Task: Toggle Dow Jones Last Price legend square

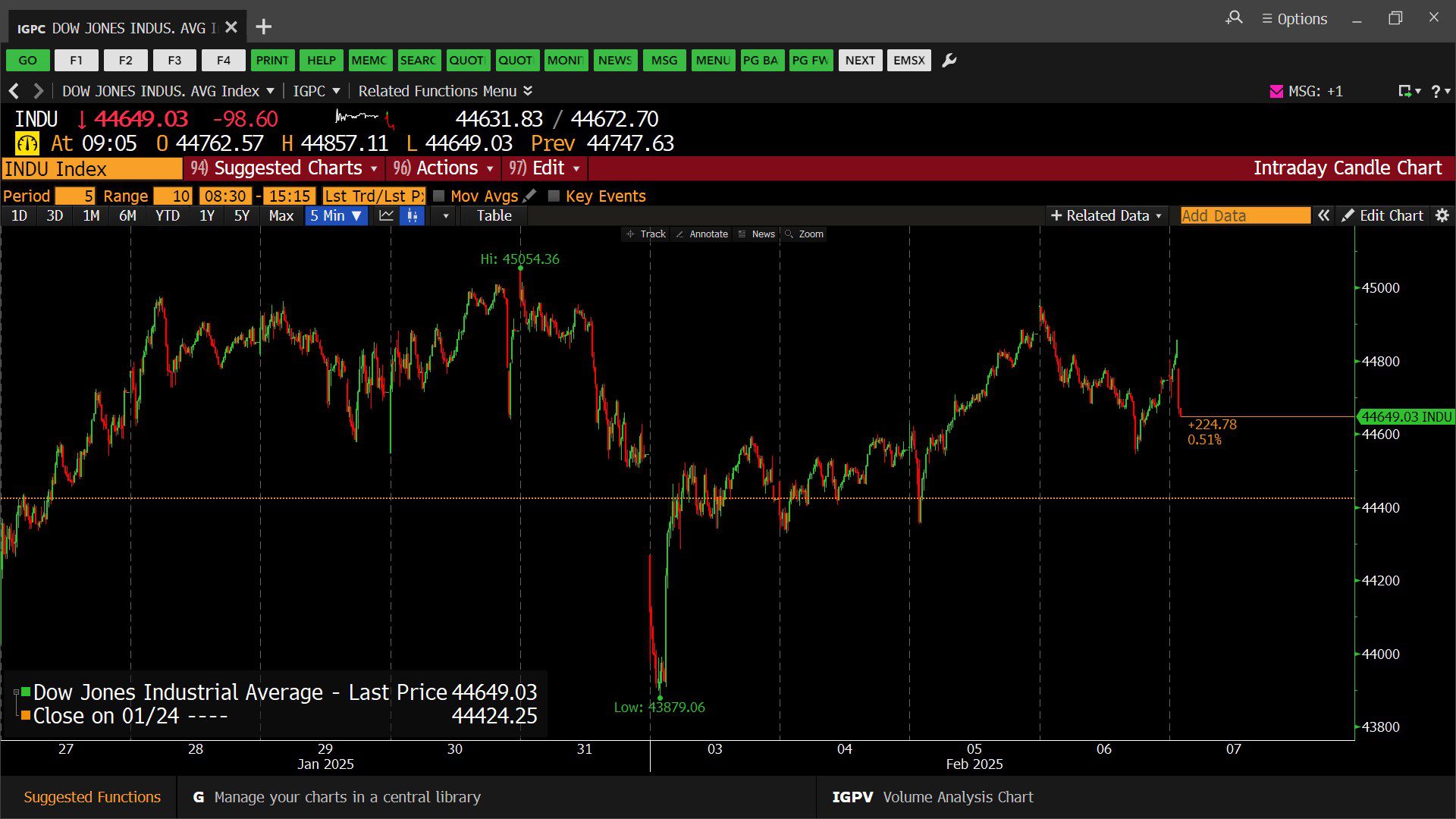Action: click(x=26, y=692)
